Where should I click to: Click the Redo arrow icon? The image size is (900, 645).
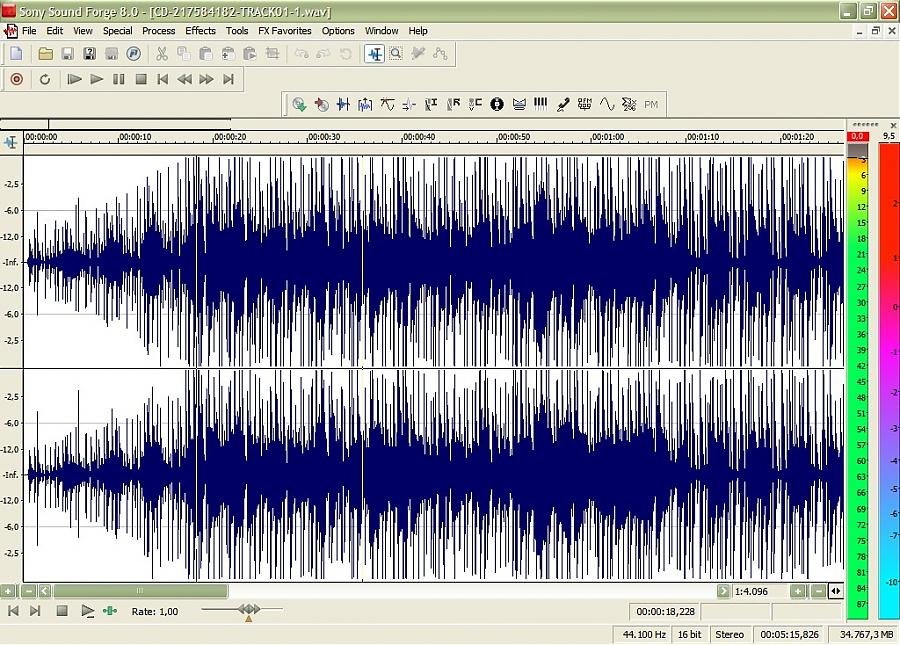323,54
